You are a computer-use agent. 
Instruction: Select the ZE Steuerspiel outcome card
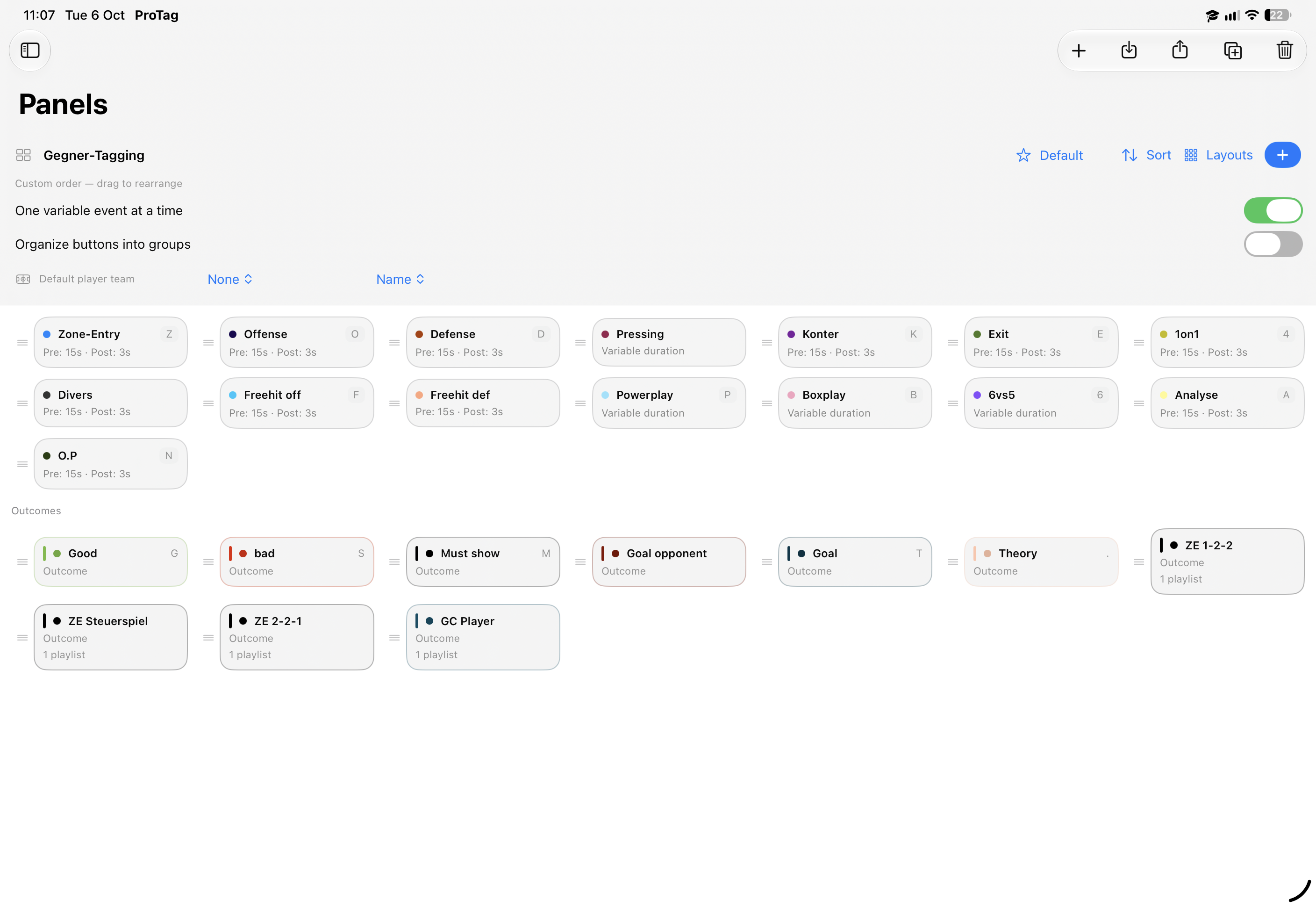coord(111,637)
